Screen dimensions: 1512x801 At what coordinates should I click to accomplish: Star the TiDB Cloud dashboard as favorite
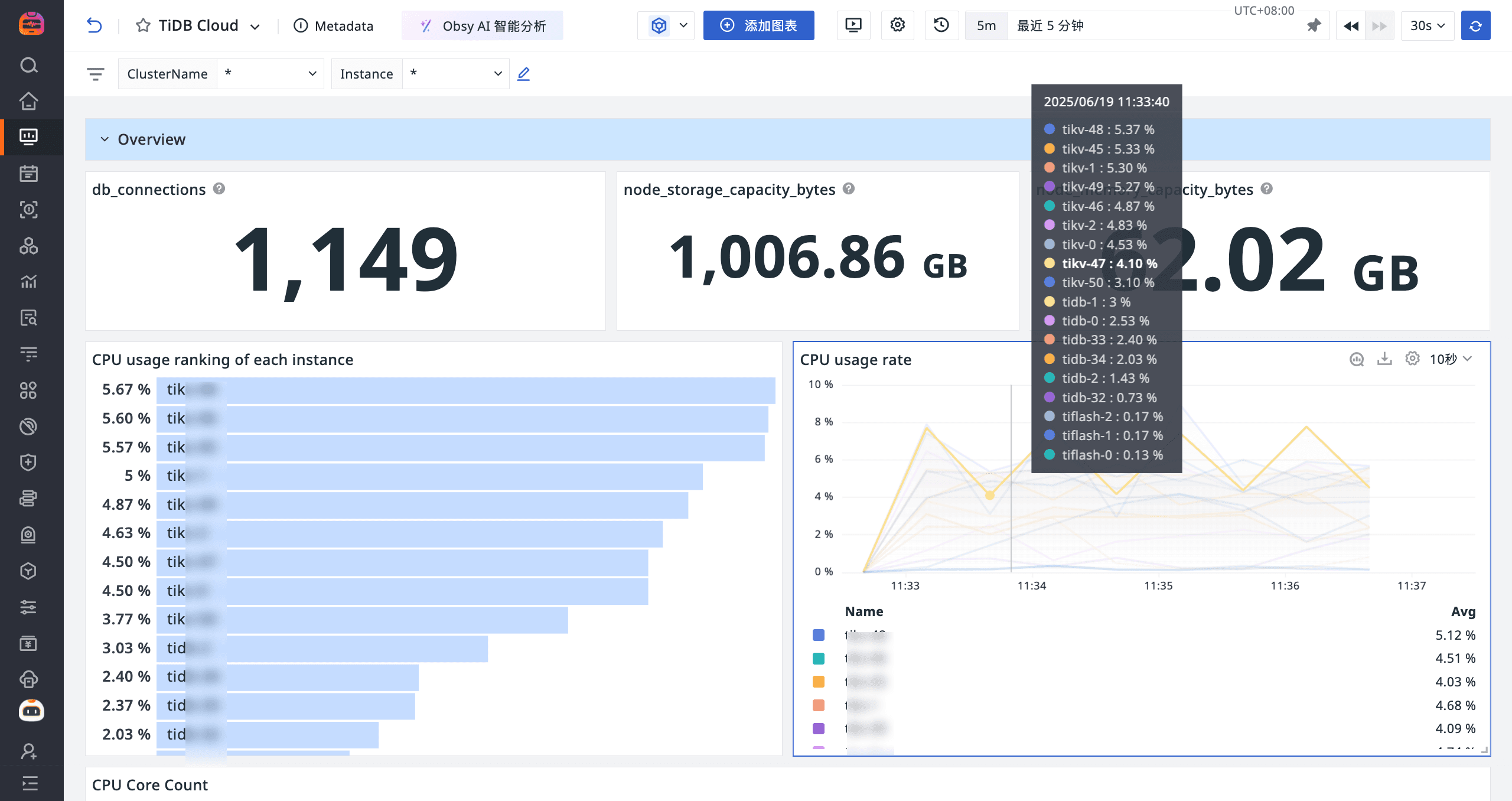click(x=143, y=25)
